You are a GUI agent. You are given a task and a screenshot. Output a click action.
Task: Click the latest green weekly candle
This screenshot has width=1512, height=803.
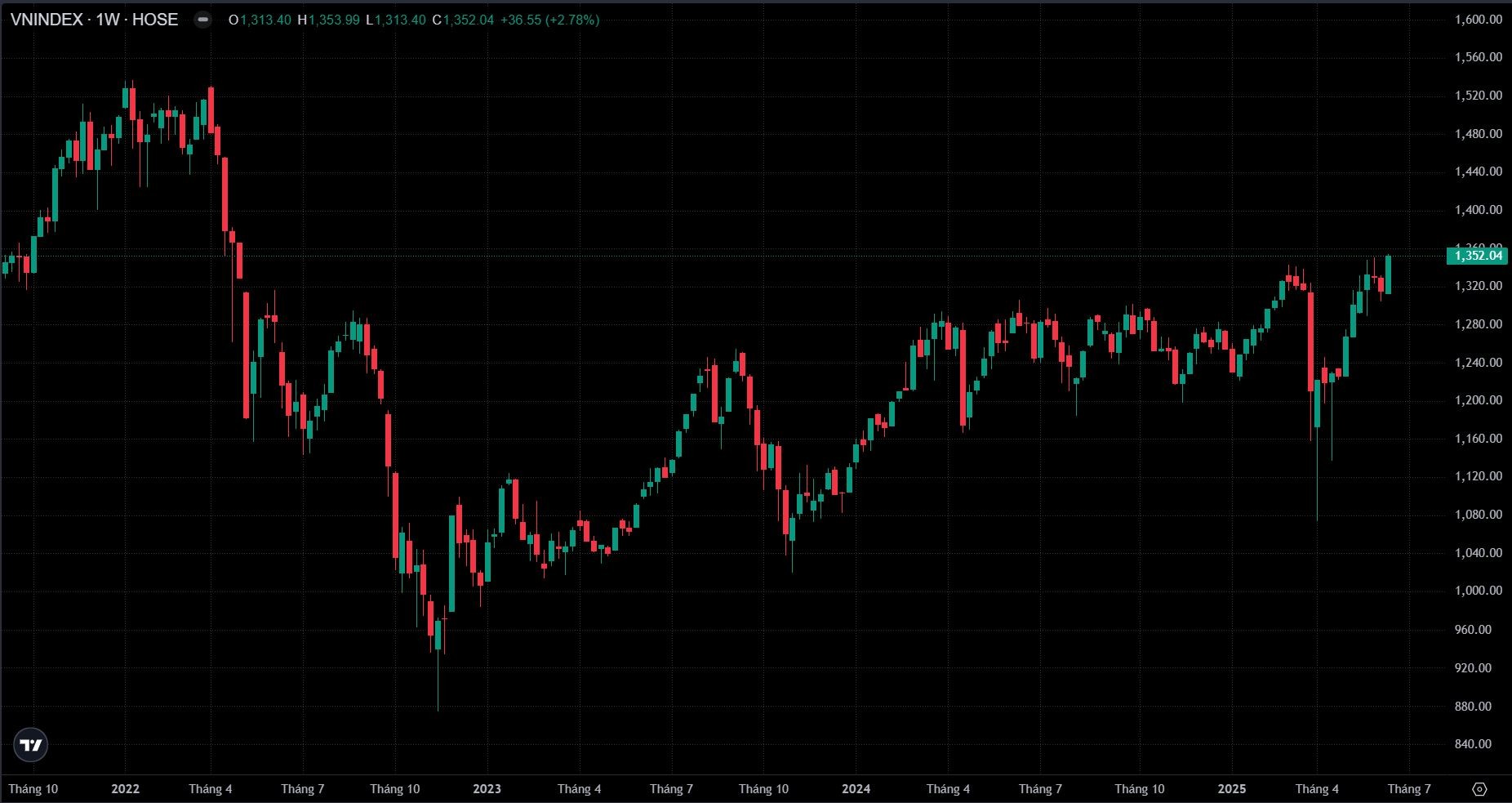click(1388, 274)
